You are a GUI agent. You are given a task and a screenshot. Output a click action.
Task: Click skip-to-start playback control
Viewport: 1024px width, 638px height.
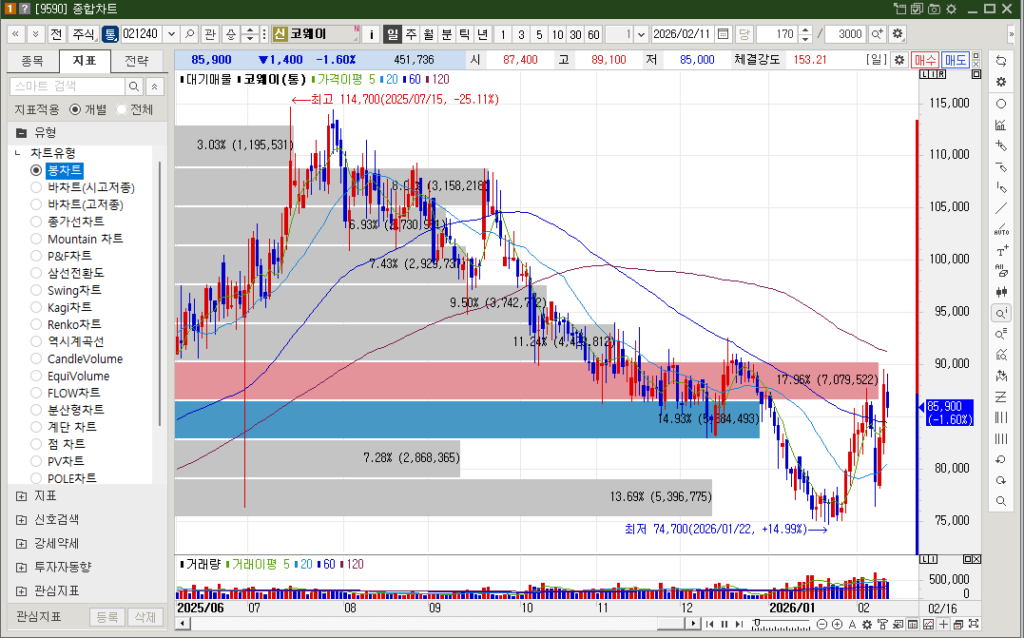(x=710, y=624)
